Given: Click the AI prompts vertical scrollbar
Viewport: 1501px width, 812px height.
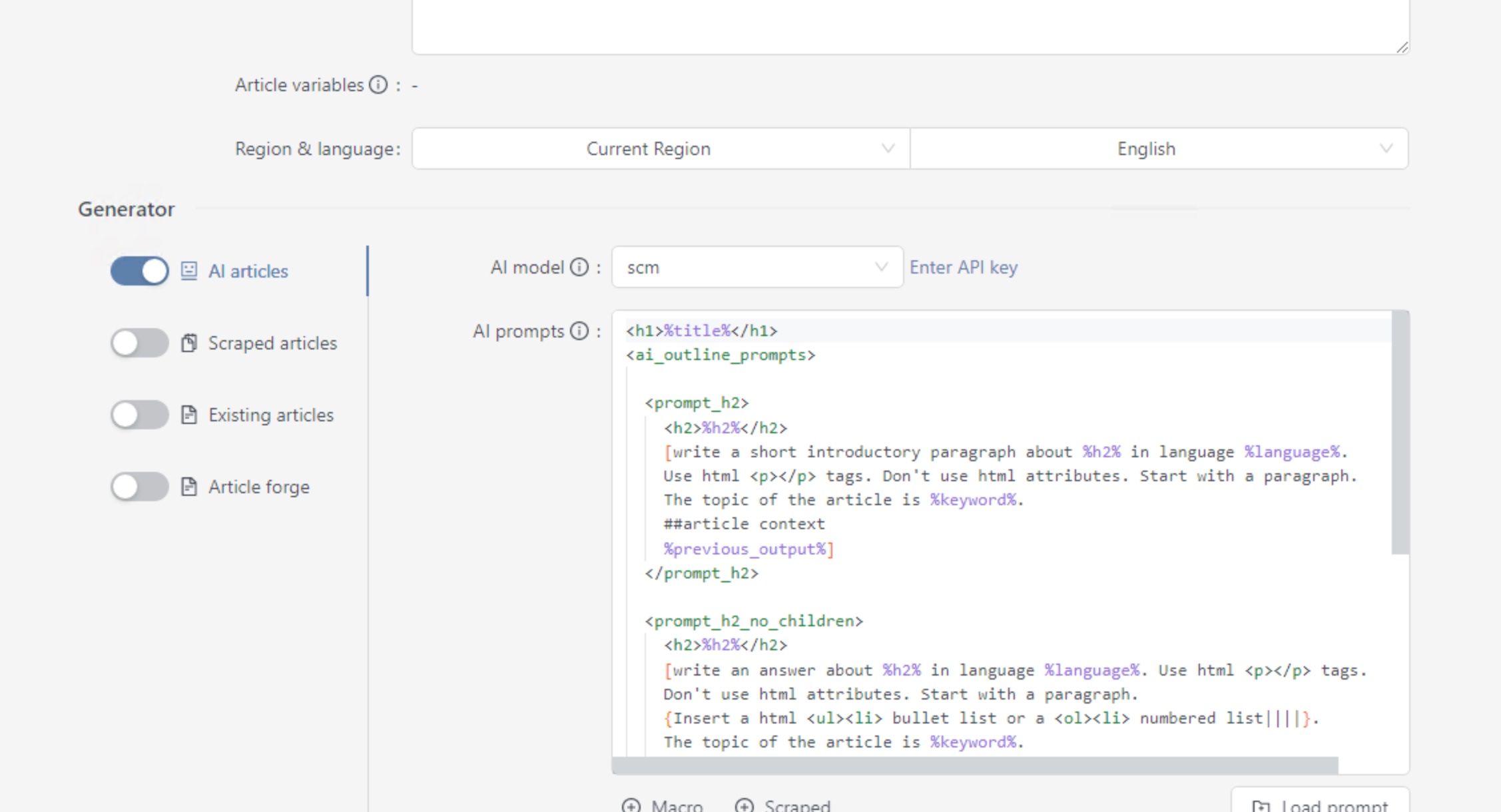Looking at the screenshot, I should click(1400, 433).
